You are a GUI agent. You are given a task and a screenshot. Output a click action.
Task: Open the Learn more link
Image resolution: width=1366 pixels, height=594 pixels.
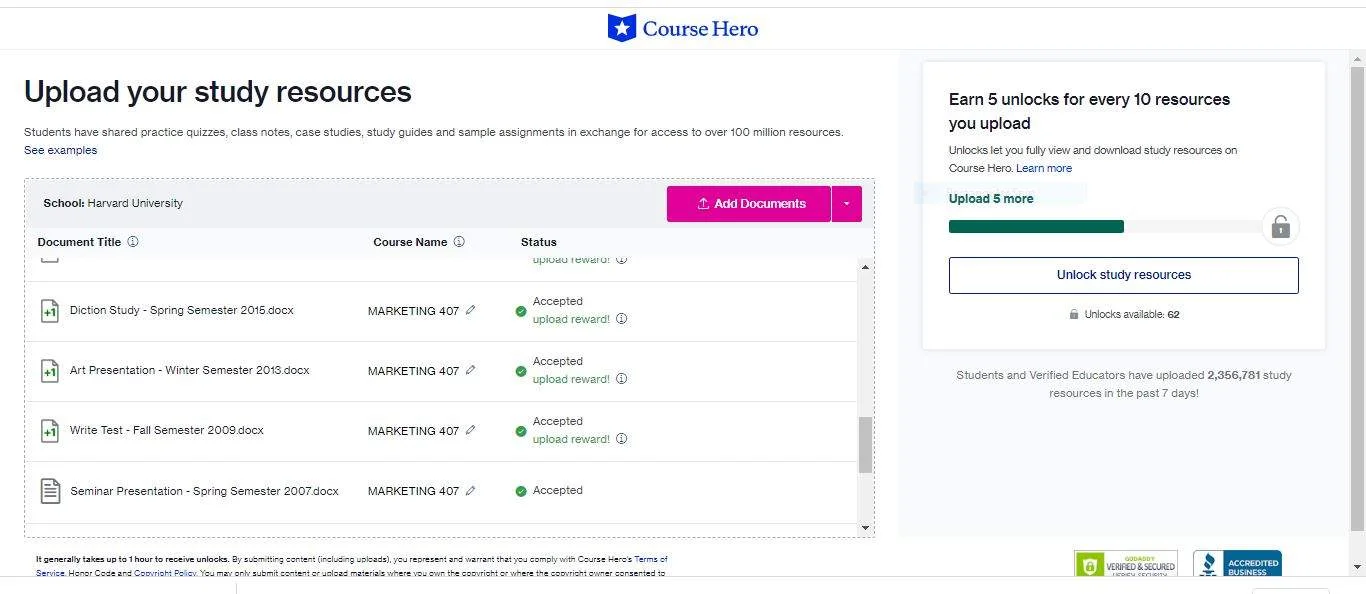[1044, 168]
